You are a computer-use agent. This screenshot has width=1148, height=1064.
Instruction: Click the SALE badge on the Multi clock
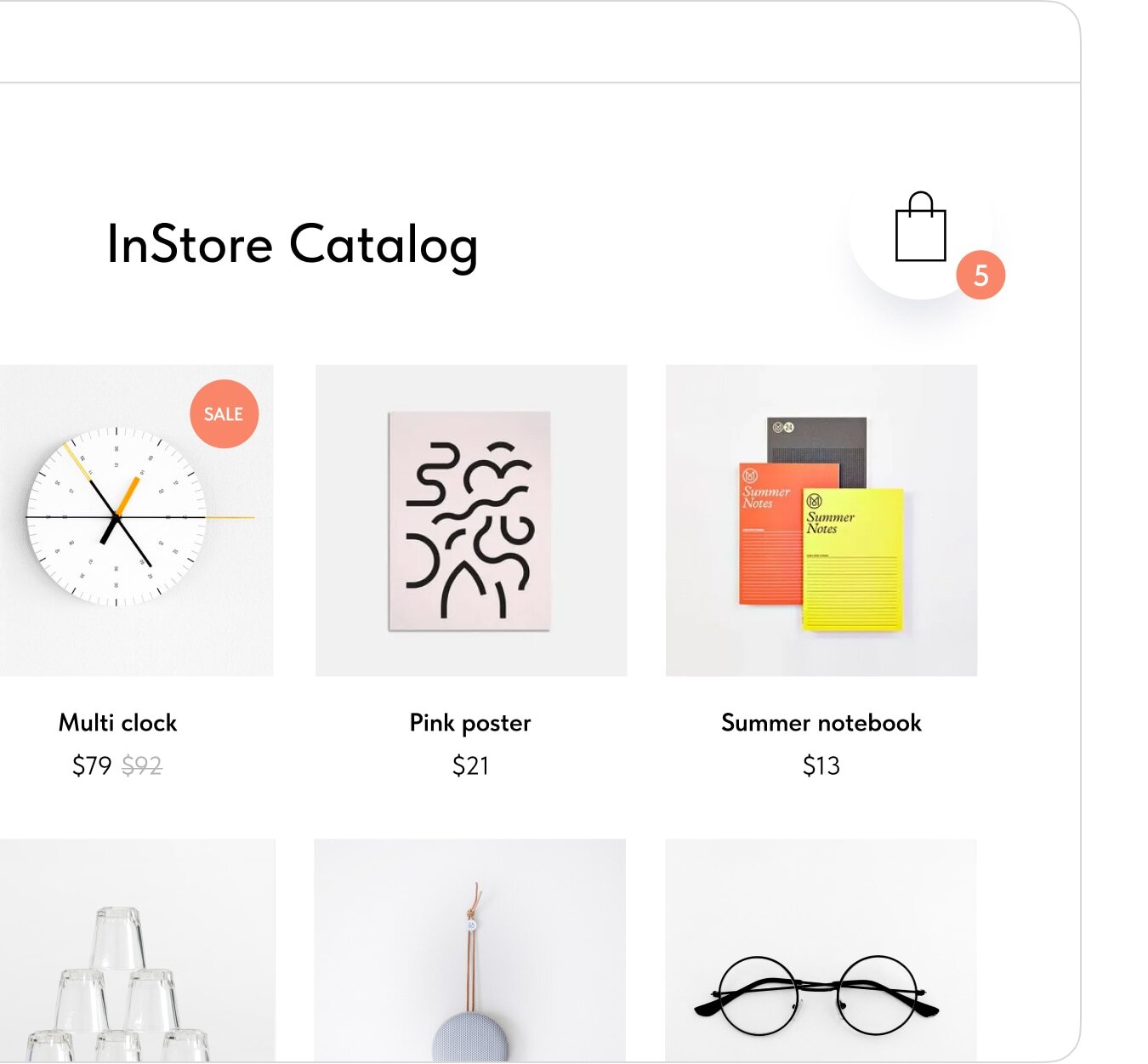point(223,414)
